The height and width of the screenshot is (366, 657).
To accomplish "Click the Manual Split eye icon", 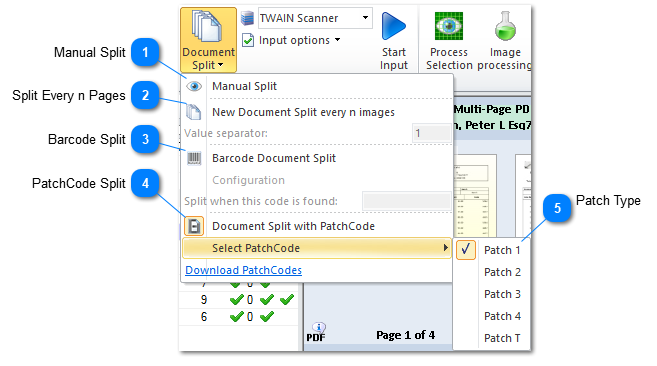I will [194, 86].
